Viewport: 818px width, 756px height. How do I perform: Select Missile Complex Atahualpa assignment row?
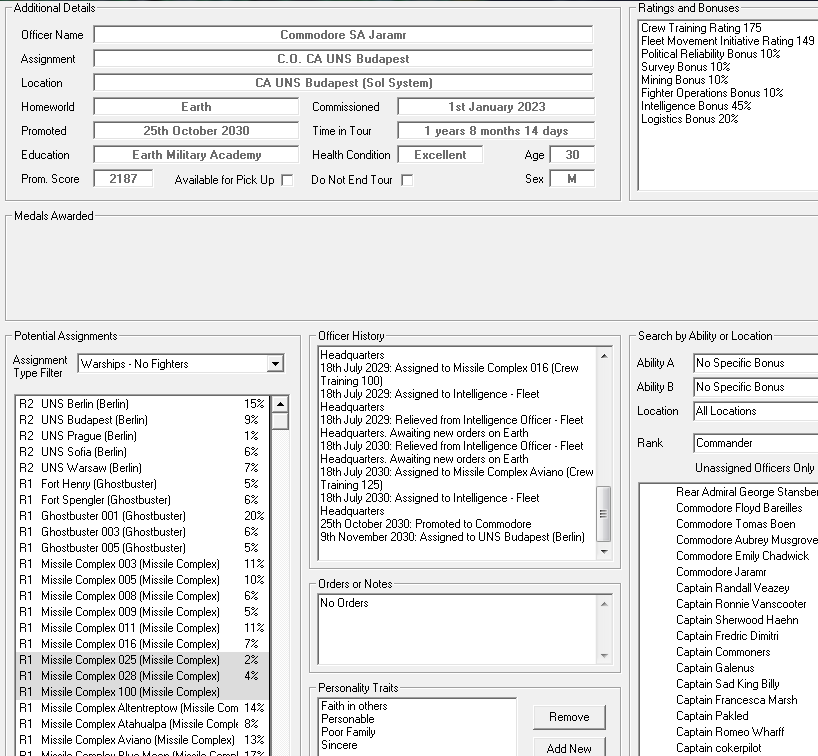[142, 724]
